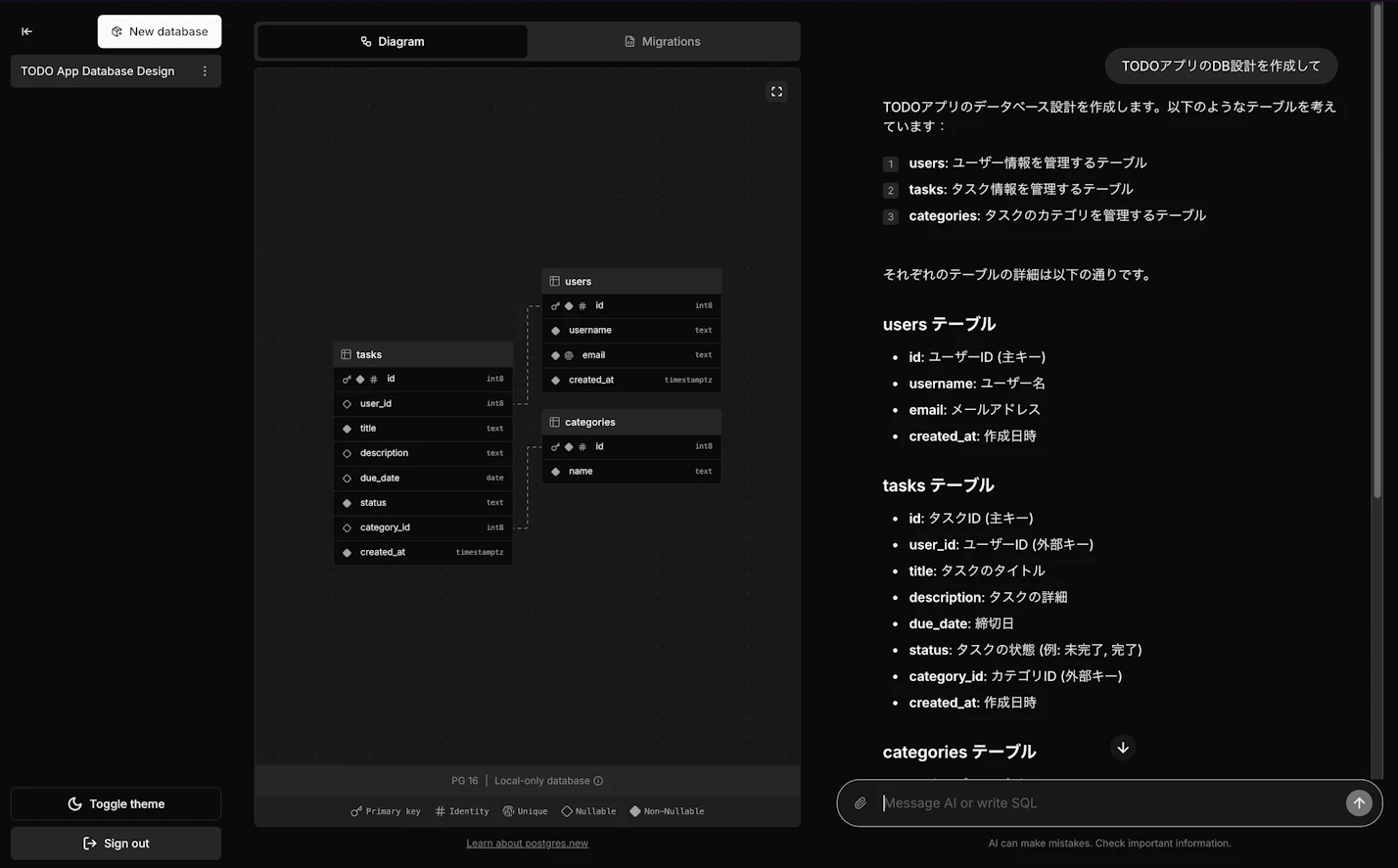View info about Local-only database
1398x868 pixels.
coord(598,780)
